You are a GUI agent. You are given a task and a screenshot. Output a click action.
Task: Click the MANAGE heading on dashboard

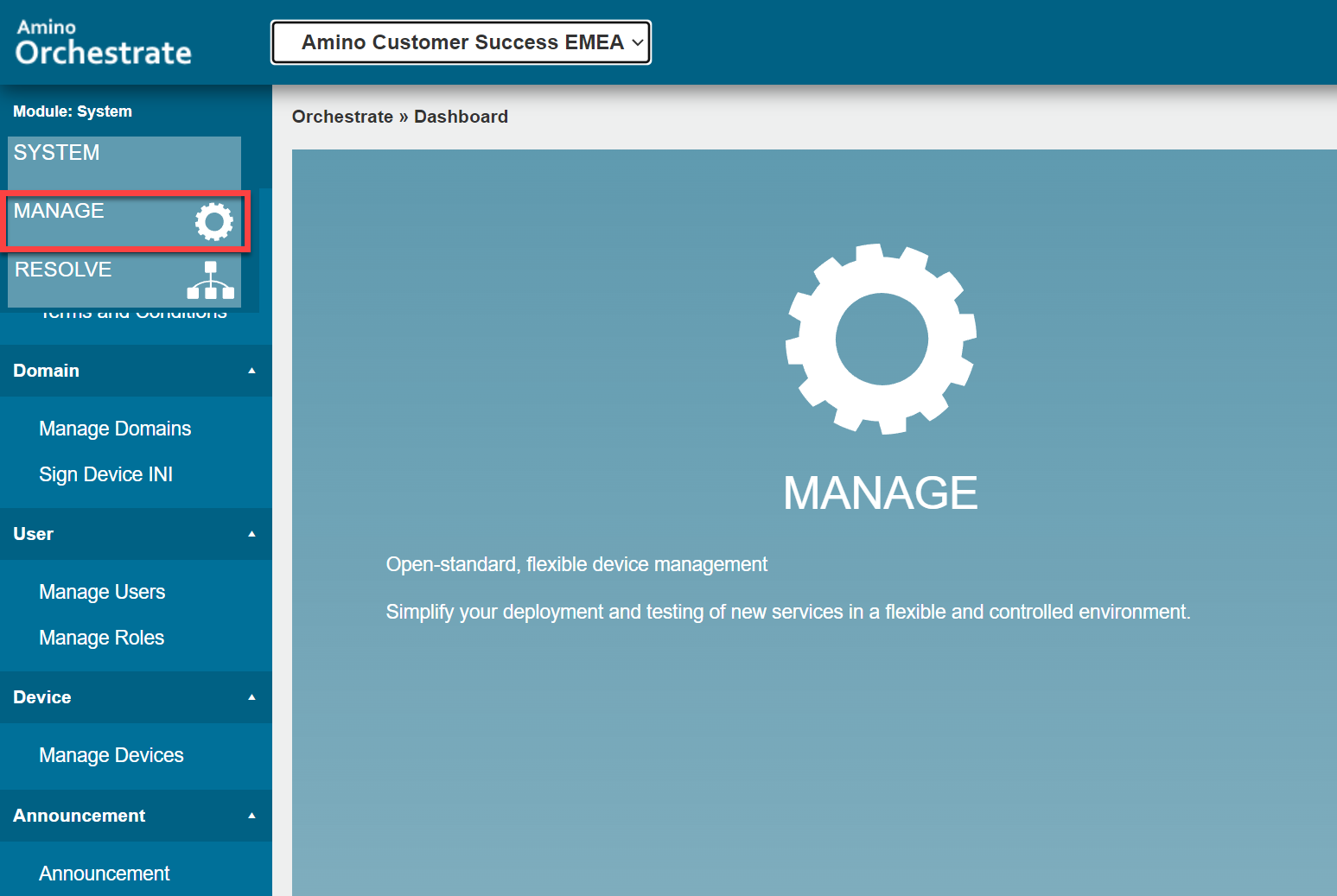coord(881,492)
